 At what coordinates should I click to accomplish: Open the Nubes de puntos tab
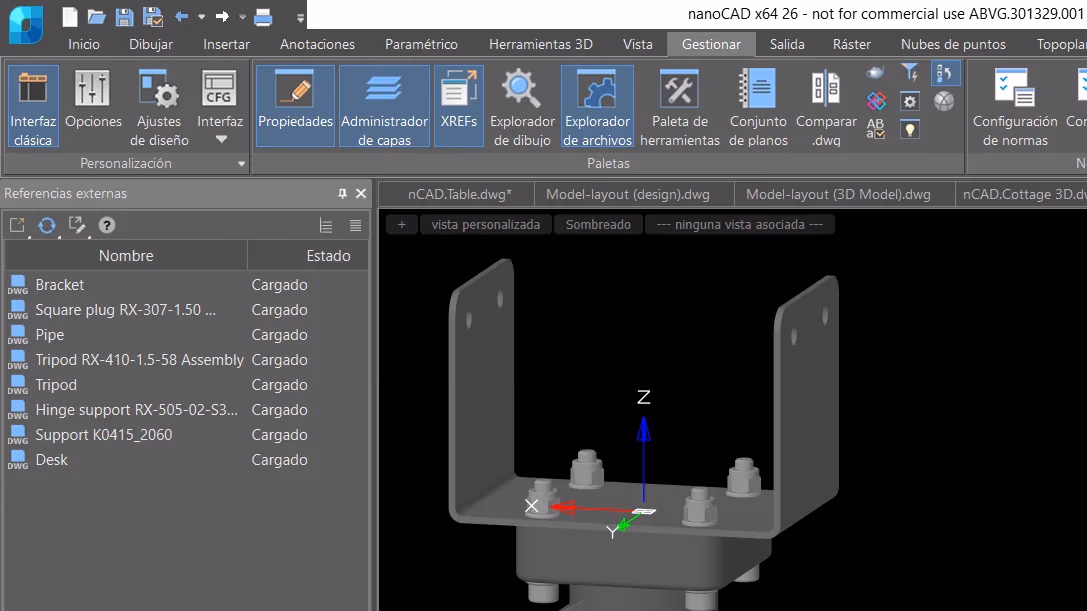coord(953,44)
